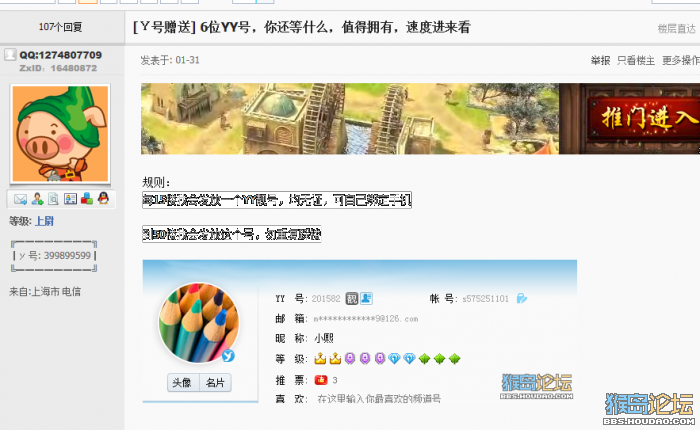Click the 107个回复 reply count
The height and width of the screenshot is (430, 700).
click(x=60, y=27)
